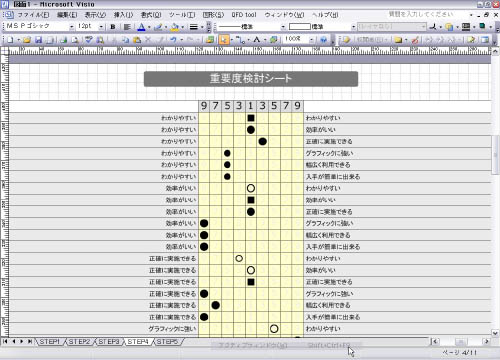
Task: Click the 重要度検討シート title banner
Action: pyautogui.click(x=251, y=79)
